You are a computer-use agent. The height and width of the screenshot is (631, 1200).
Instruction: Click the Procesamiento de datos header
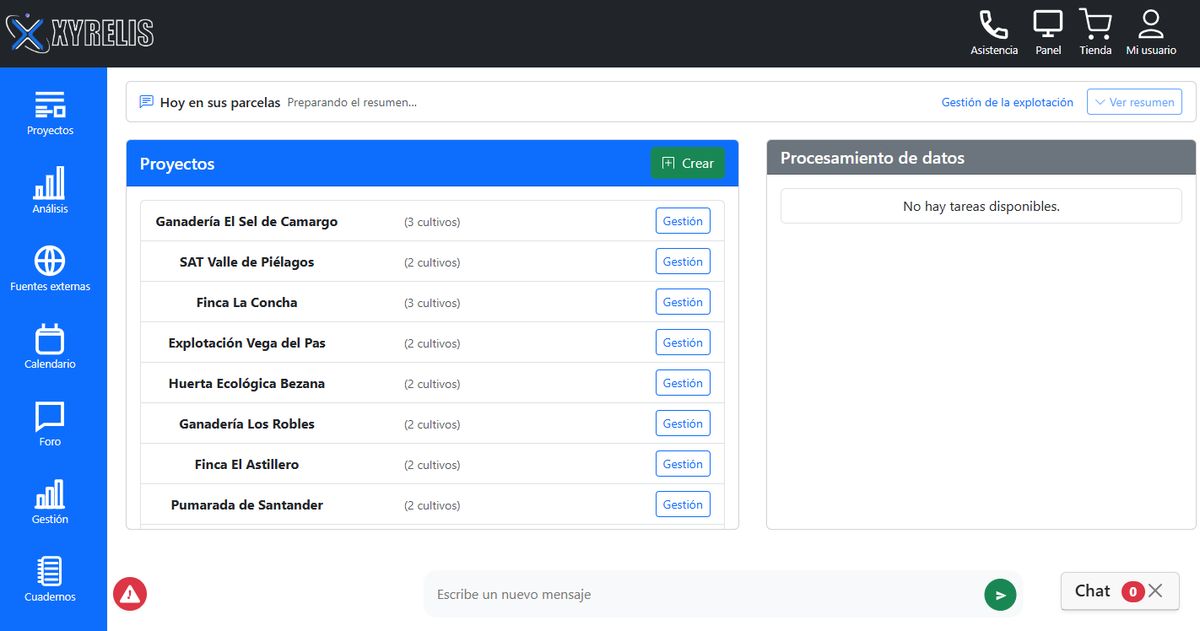coord(981,158)
